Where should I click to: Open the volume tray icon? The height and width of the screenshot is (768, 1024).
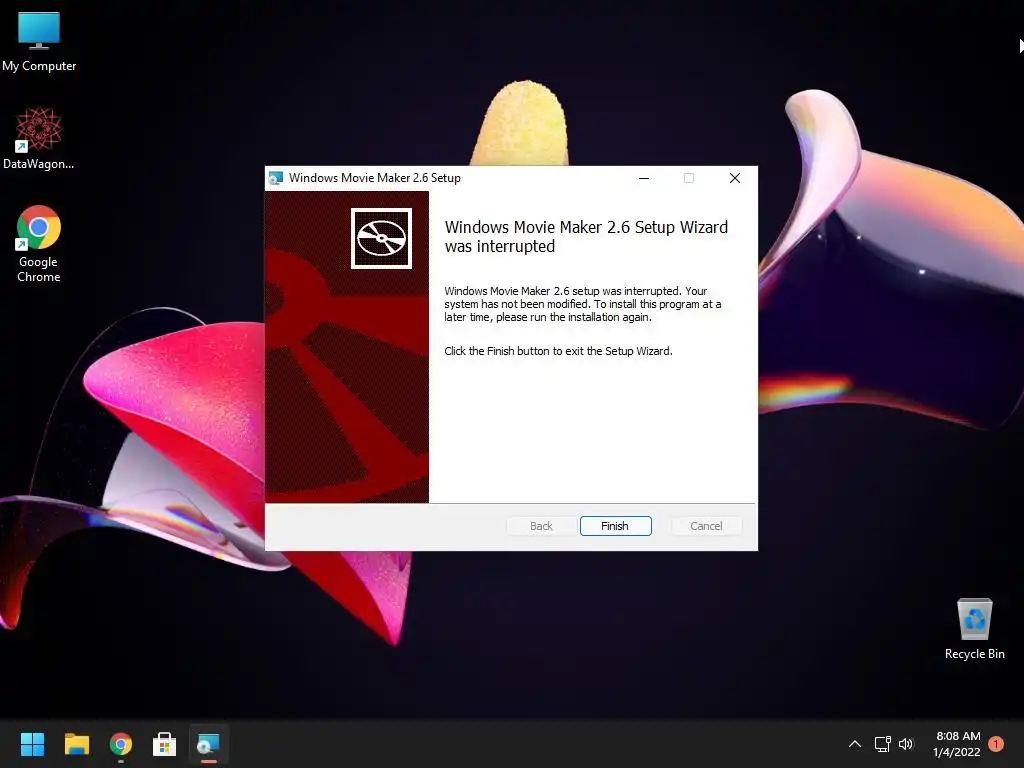906,744
